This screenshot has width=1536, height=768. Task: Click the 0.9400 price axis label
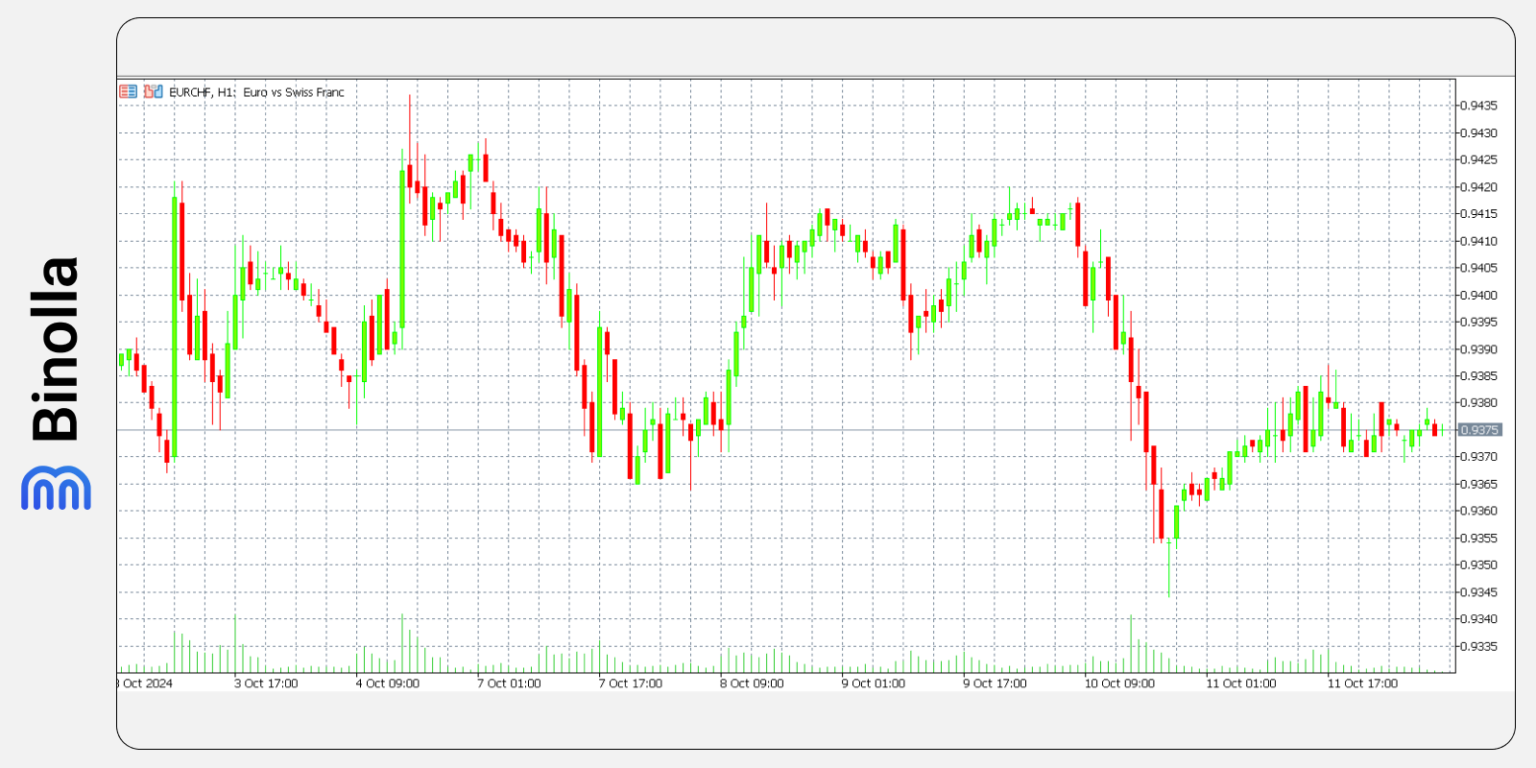click(1477, 295)
